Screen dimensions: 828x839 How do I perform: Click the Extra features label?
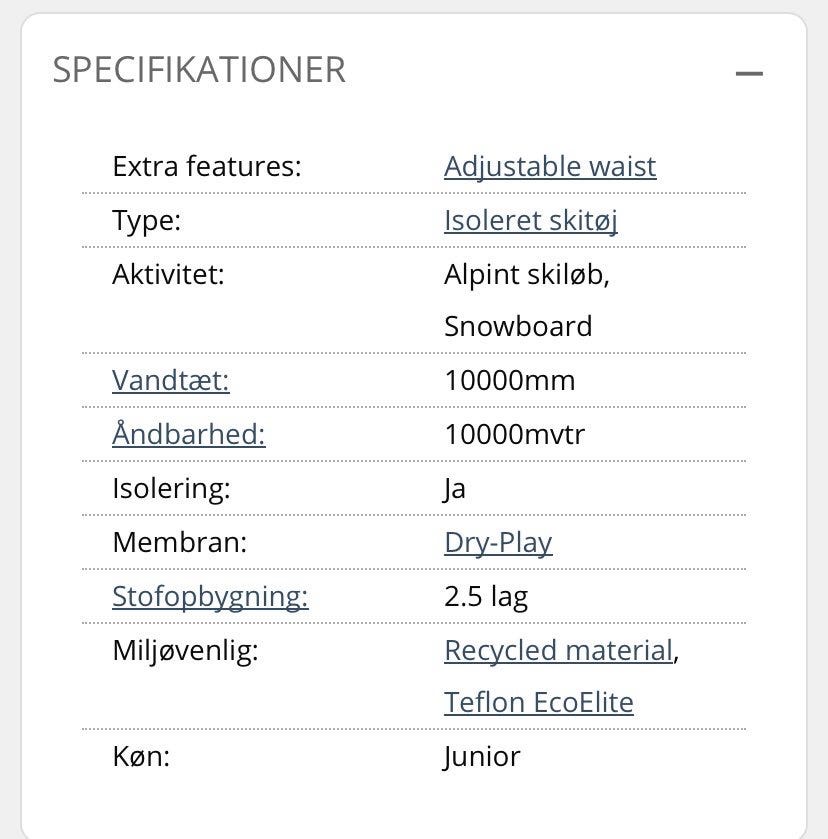206,166
